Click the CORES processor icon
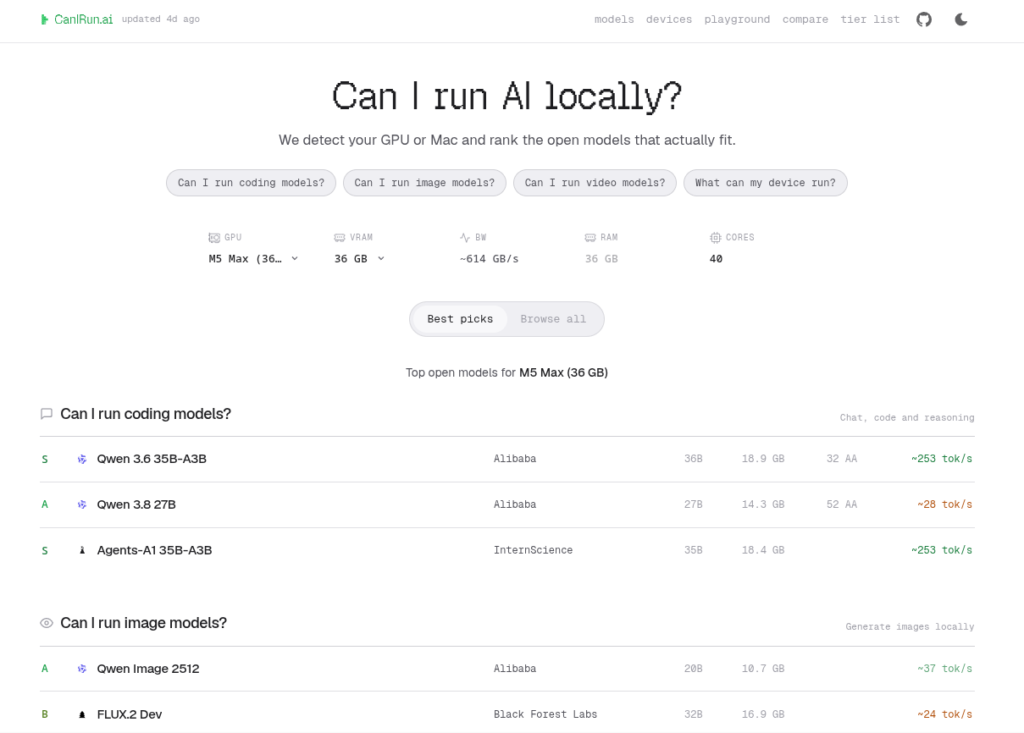This screenshot has height=733, width=1024. (x=715, y=238)
